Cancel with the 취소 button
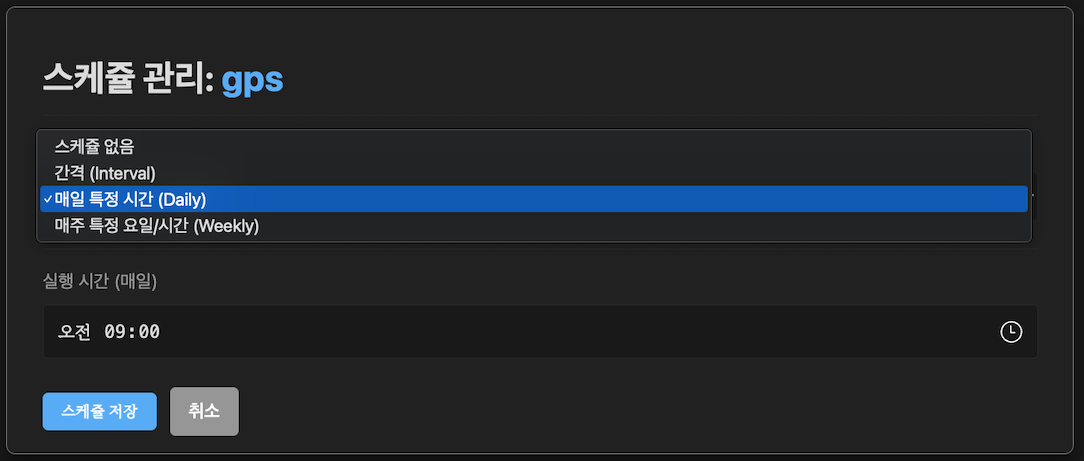The image size is (1084, 461). click(x=204, y=411)
